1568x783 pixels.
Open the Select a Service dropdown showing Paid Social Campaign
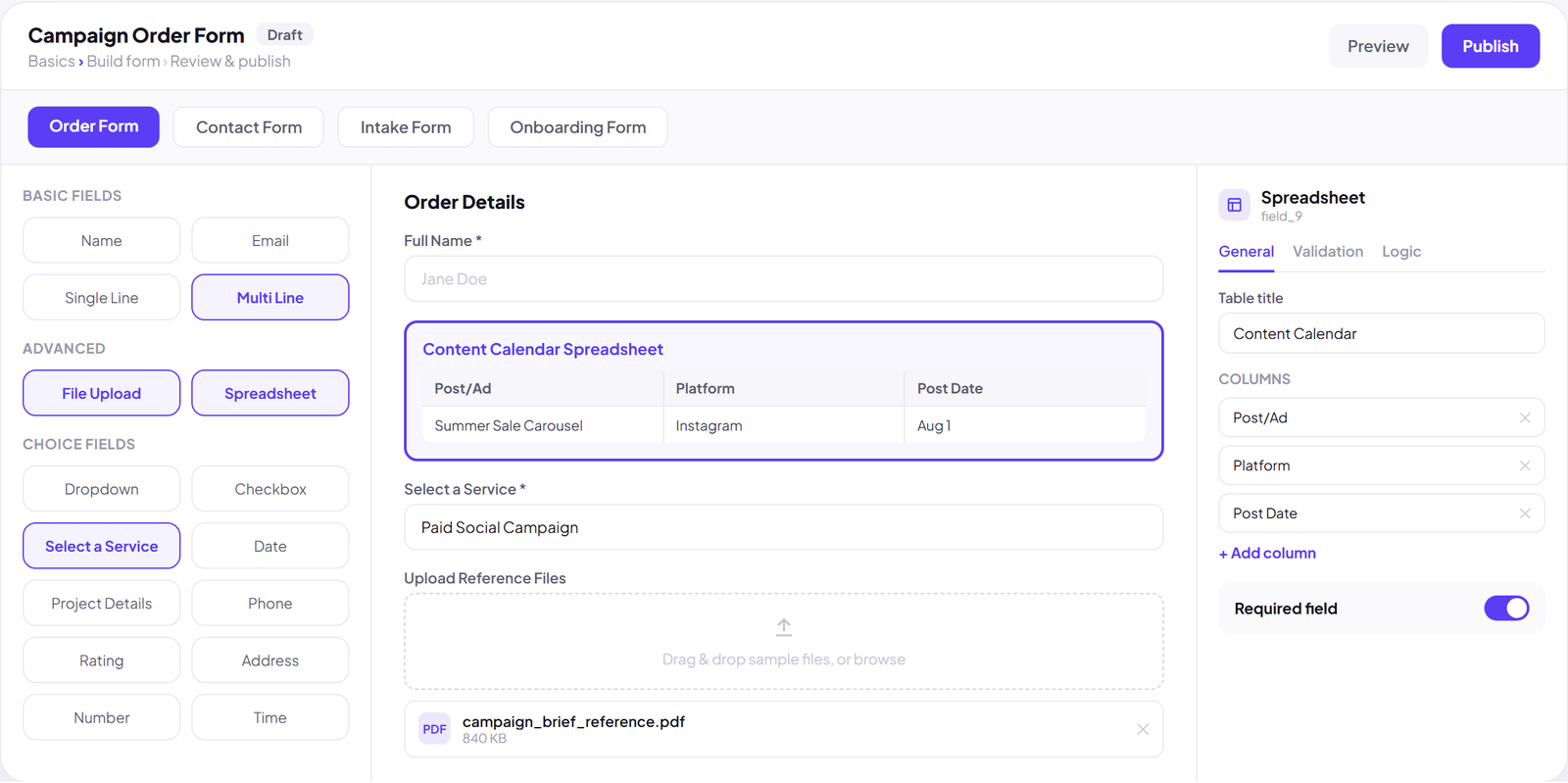pyautogui.click(x=784, y=527)
